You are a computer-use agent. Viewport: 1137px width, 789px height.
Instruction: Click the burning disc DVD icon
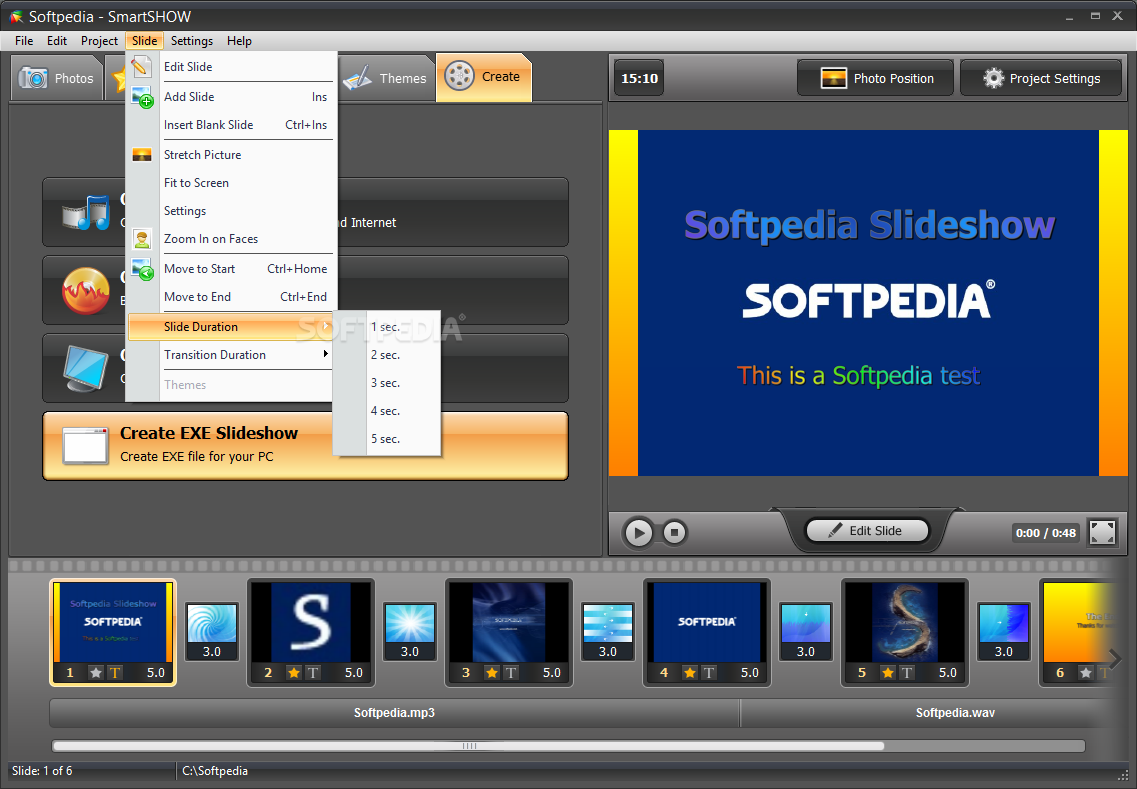(86, 290)
